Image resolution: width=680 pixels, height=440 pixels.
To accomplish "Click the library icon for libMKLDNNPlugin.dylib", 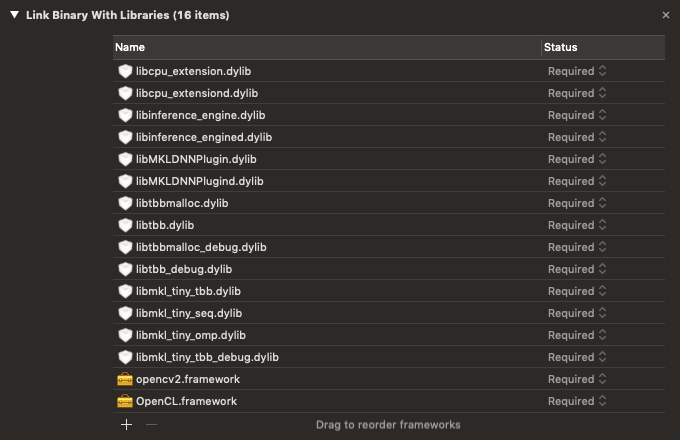I will point(125,159).
